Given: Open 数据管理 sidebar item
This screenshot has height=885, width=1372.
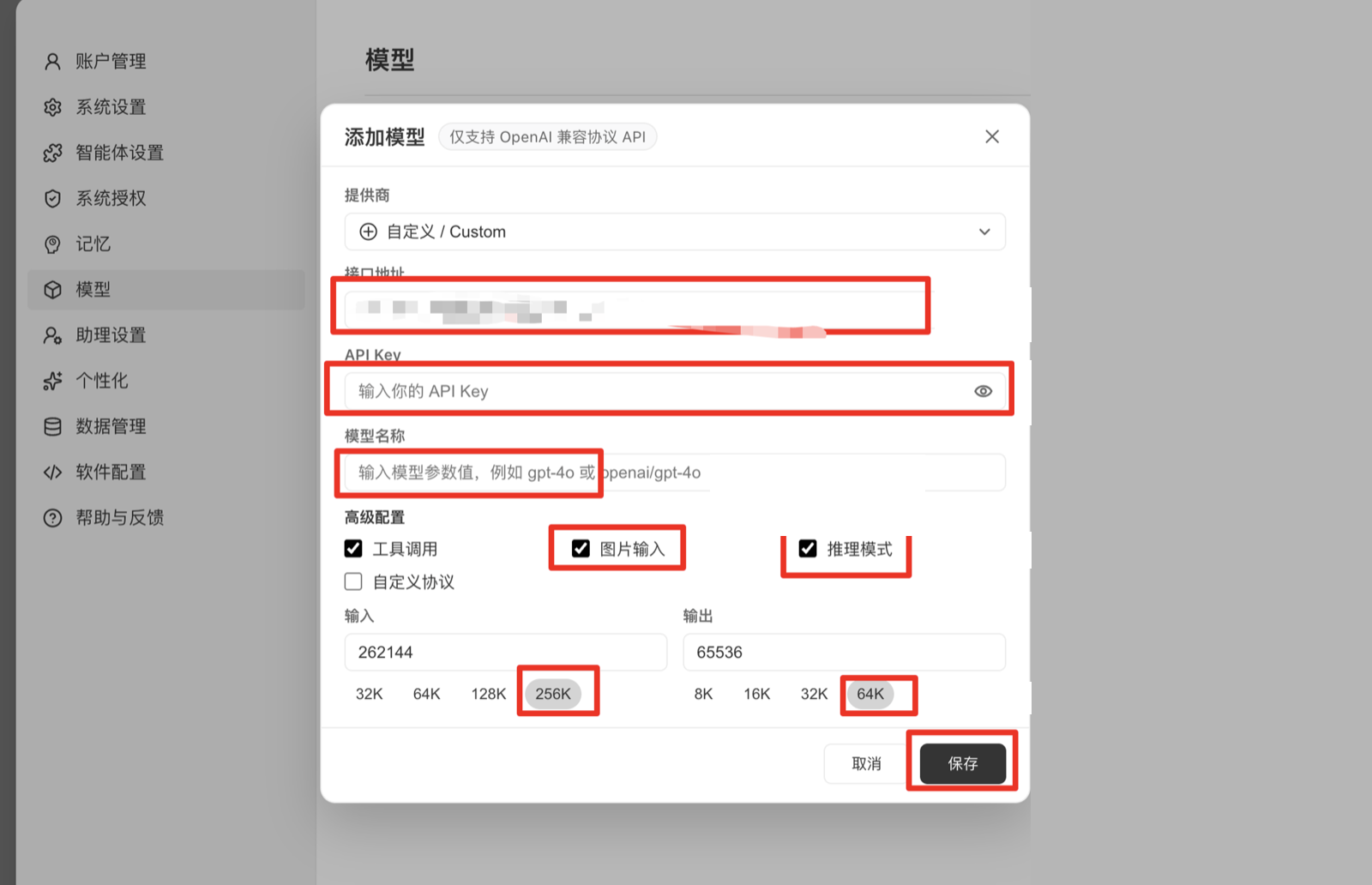Looking at the screenshot, I should tap(166, 426).
